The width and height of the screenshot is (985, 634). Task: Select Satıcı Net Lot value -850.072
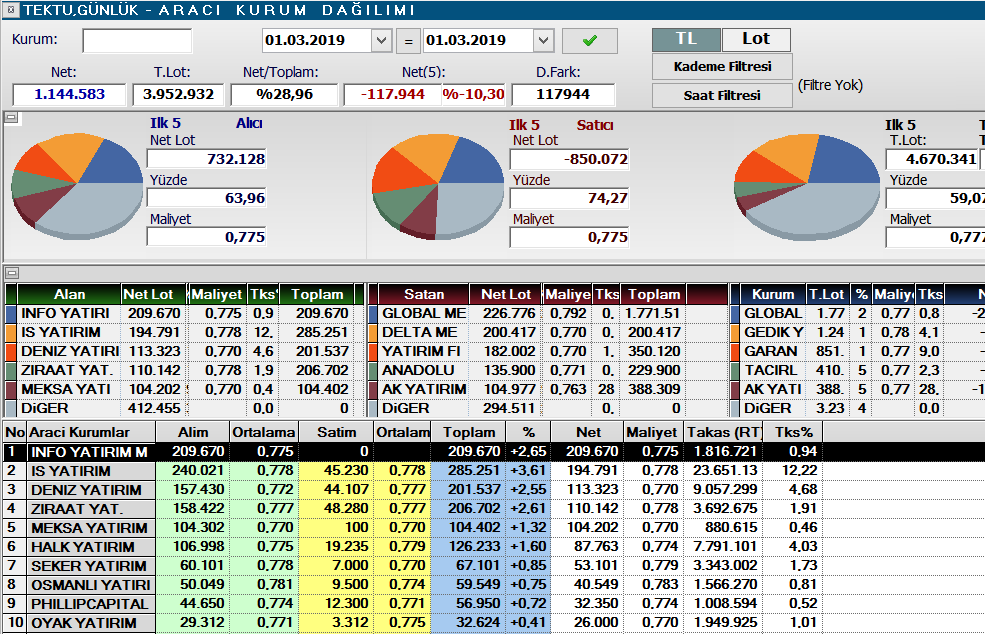point(569,159)
